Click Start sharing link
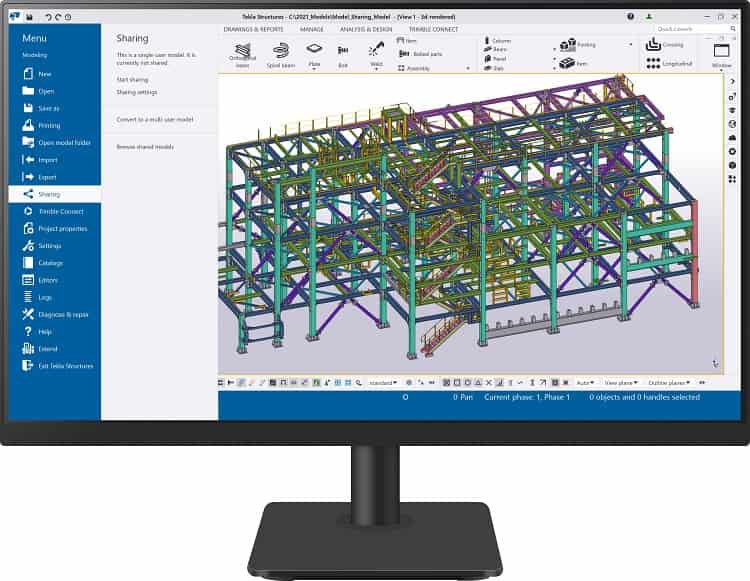The height and width of the screenshot is (581, 750). (132, 79)
